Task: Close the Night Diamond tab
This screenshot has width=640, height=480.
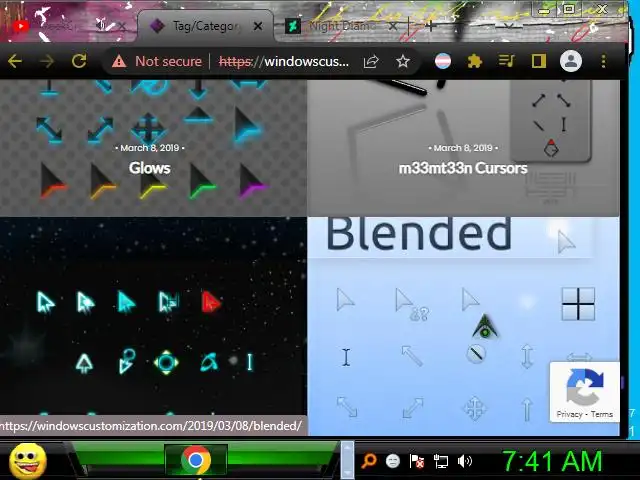Action: point(392,27)
